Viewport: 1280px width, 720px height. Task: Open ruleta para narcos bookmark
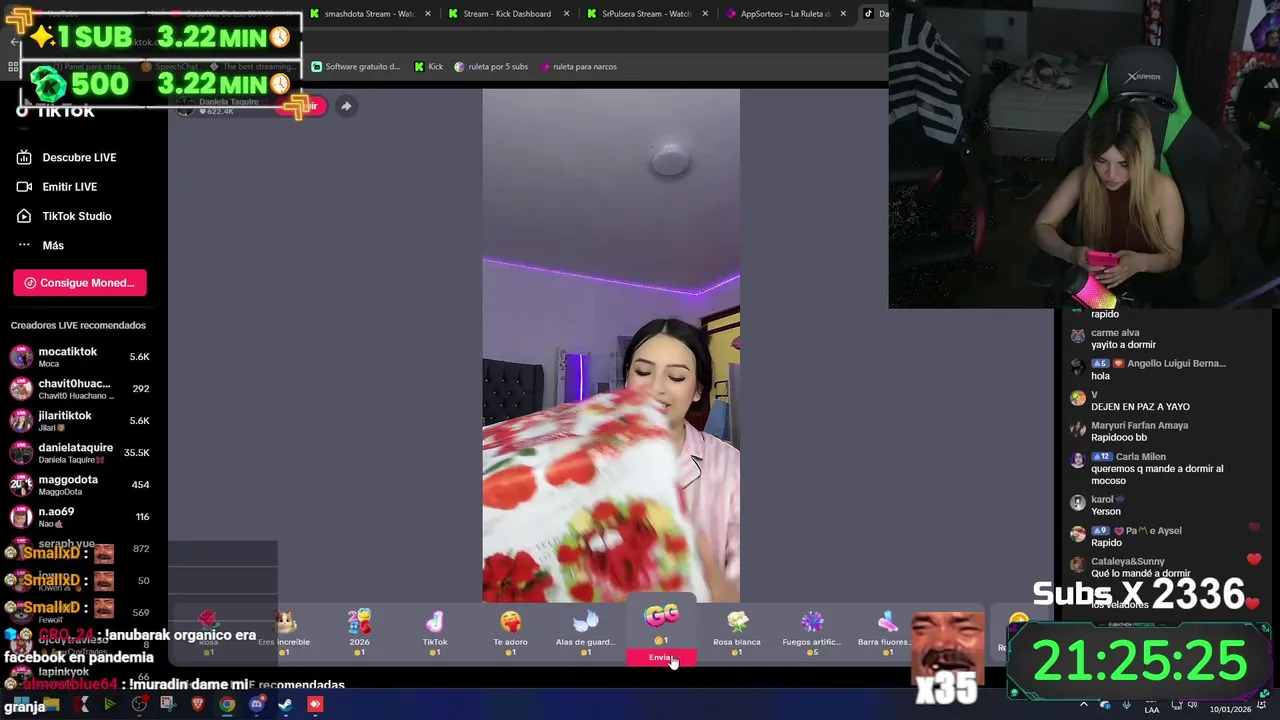pyautogui.click(x=578, y=67)
